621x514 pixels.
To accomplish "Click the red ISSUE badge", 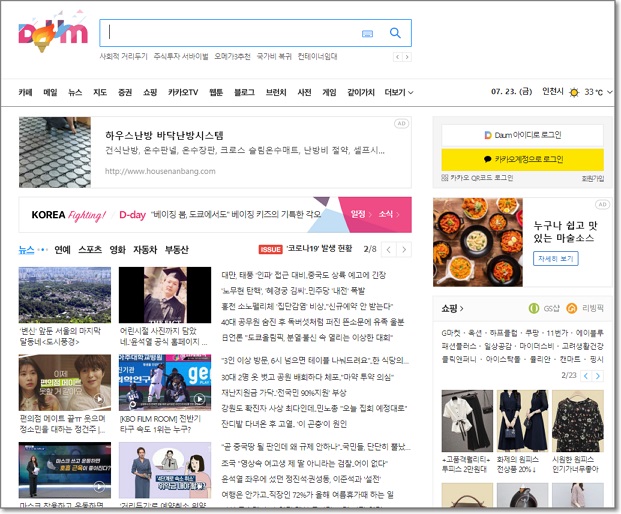I will pos(270,249).
